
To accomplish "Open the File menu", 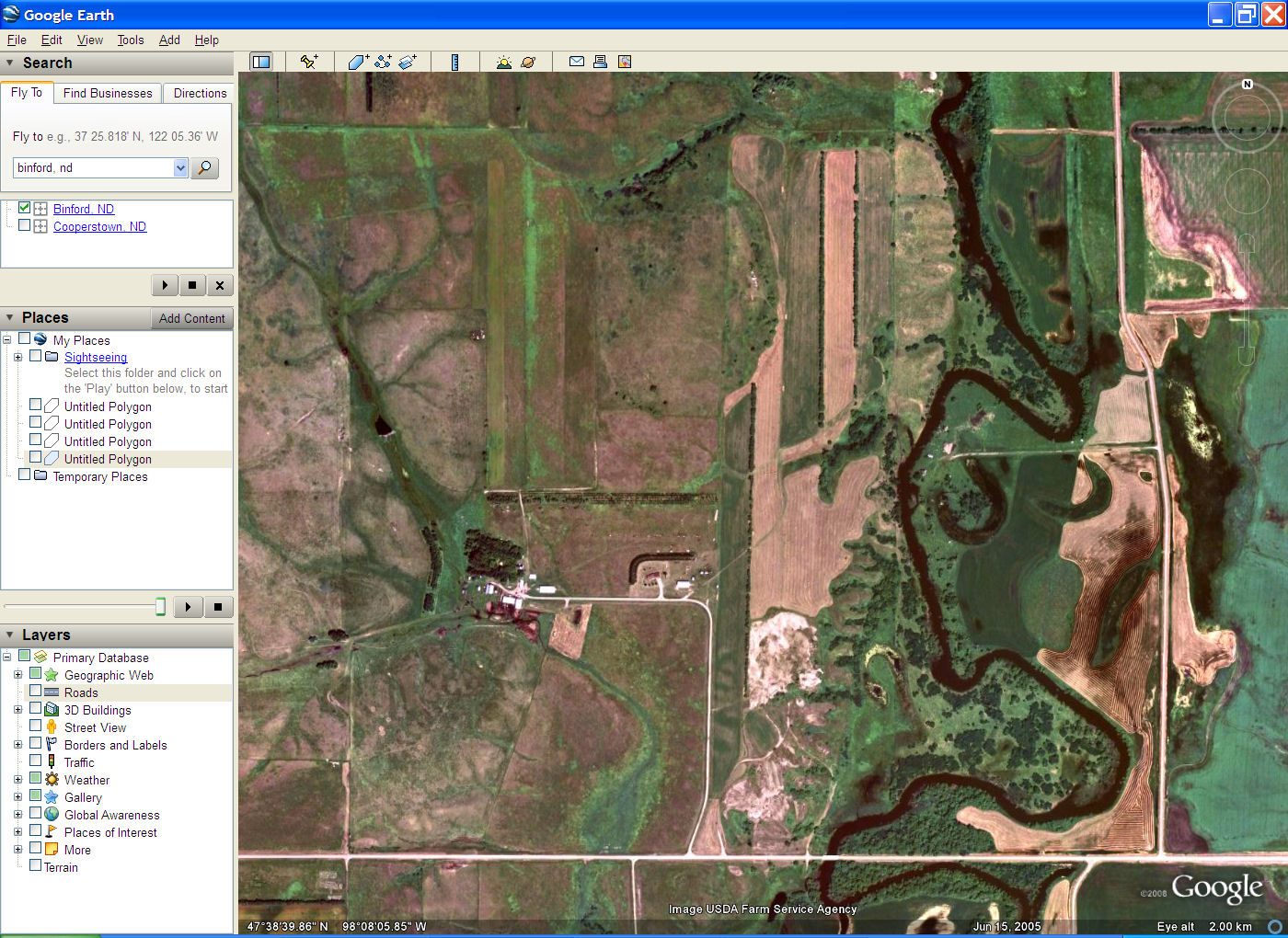I will (17, 40).
